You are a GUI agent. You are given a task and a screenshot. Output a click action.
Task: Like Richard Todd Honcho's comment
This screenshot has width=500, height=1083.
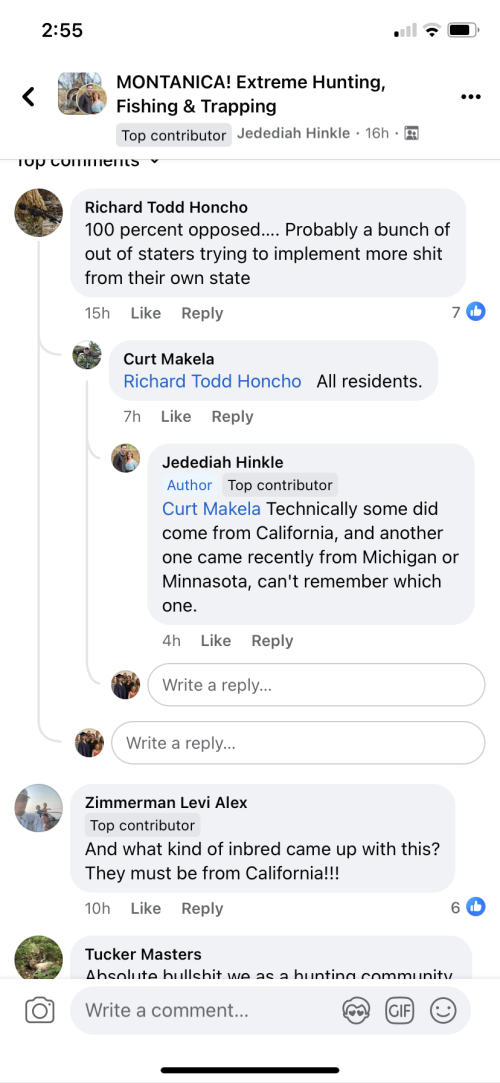145,313
